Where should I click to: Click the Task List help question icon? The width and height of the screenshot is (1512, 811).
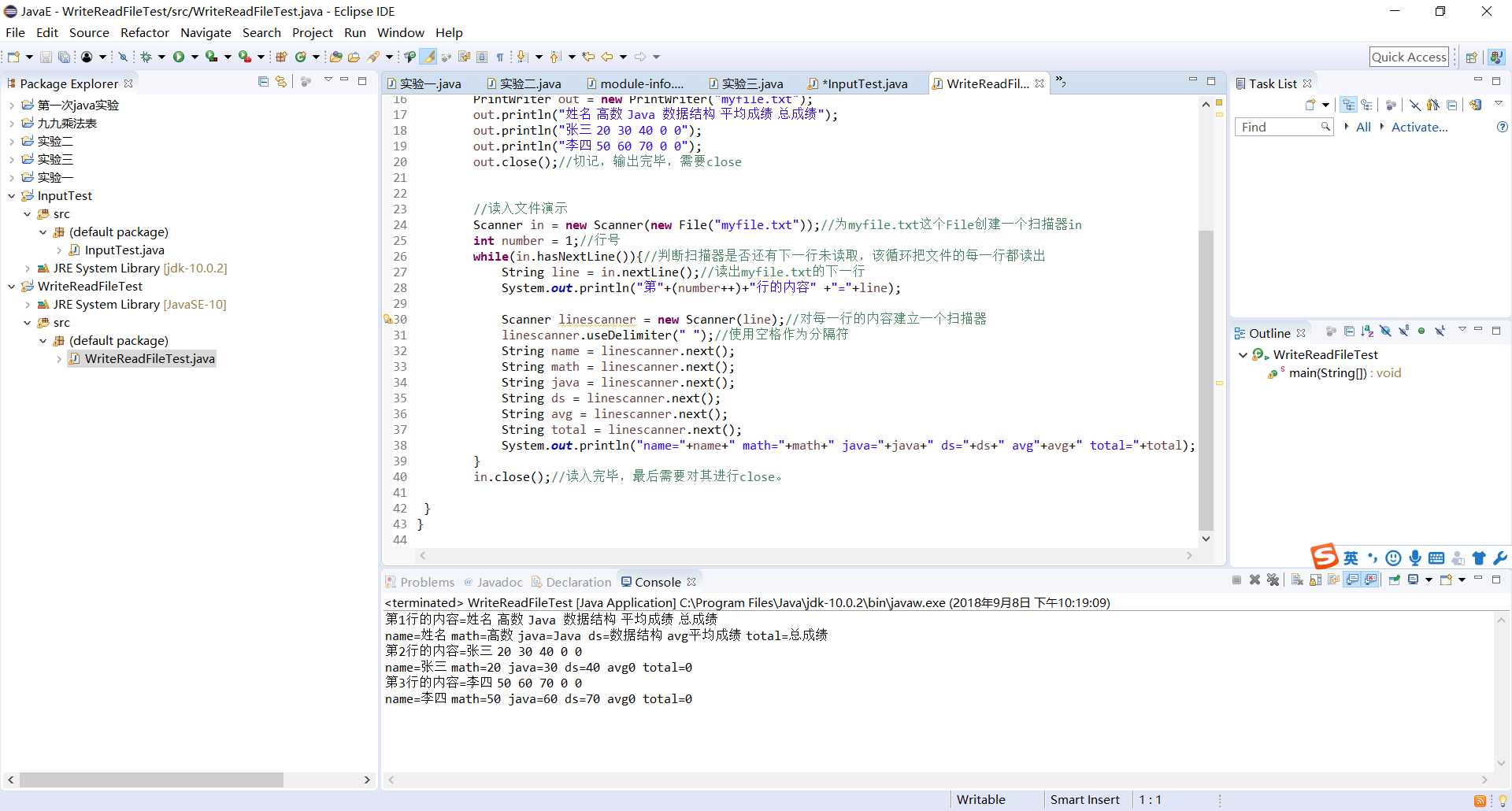click(1502, 127)
